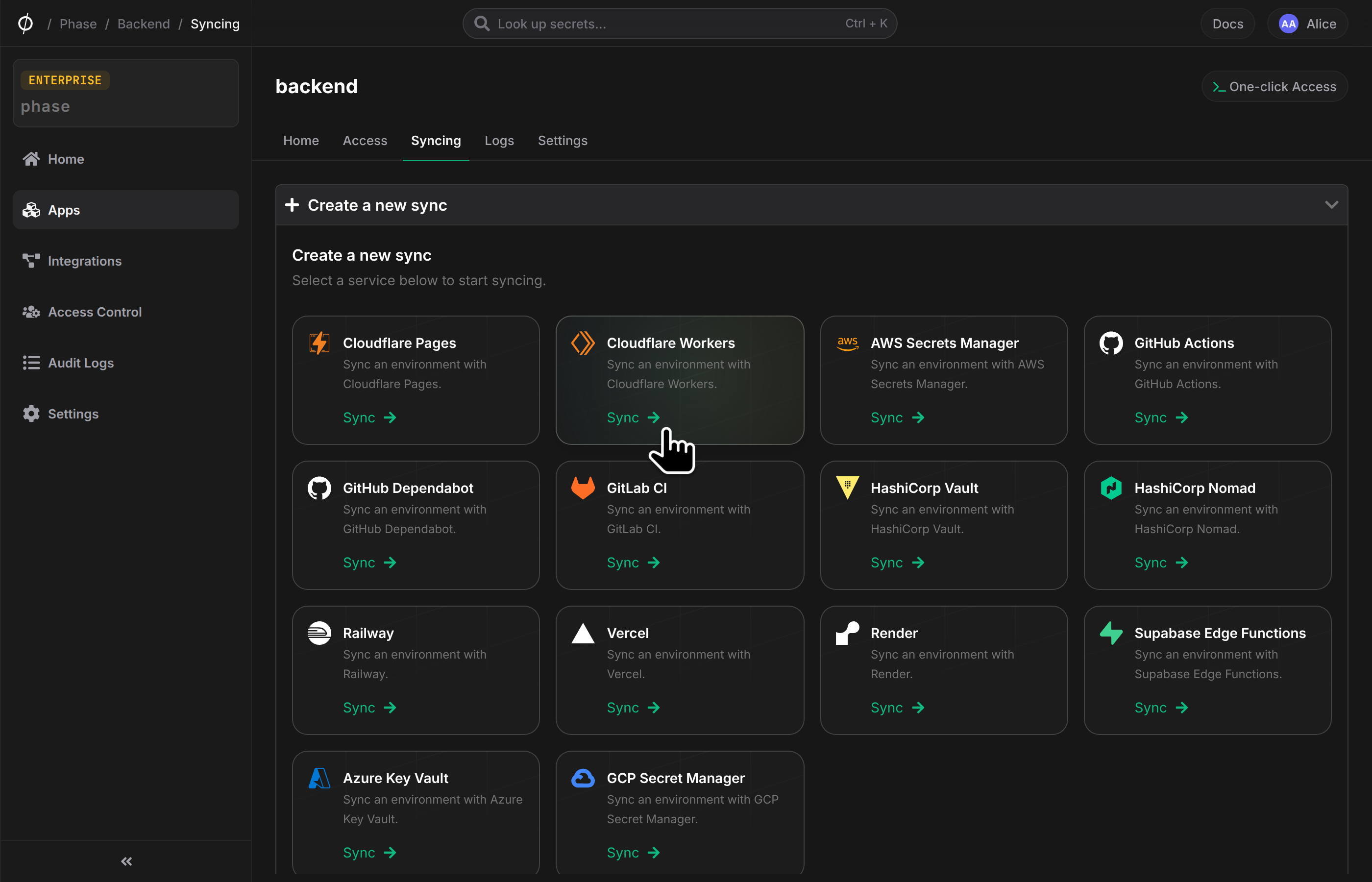Focus the Look up secrets search field
The height and width of the screenshot is (882, 1372).
(x=680, y=24)
